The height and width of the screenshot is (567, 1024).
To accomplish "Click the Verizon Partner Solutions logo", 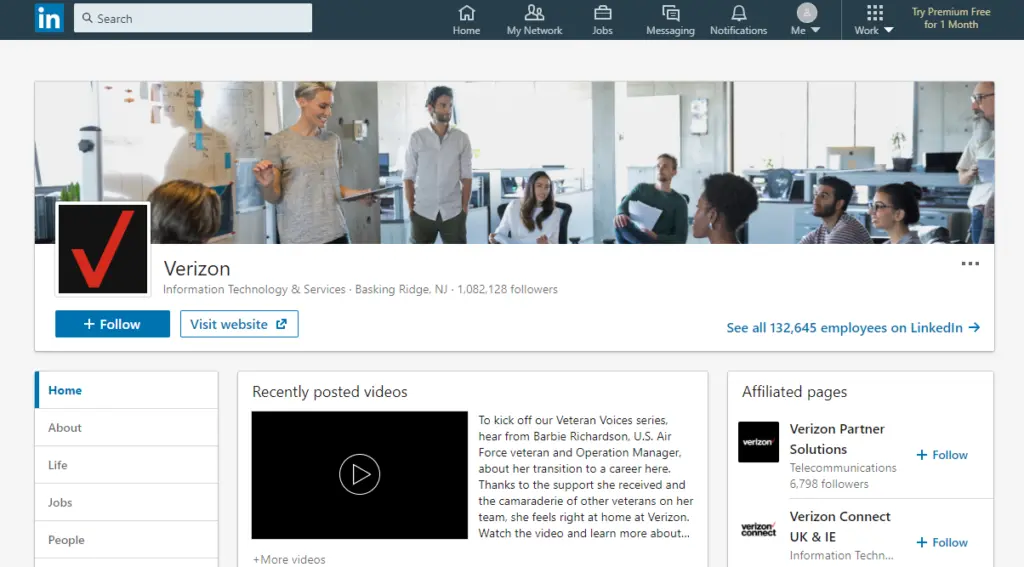I will [x=758, y=442].
